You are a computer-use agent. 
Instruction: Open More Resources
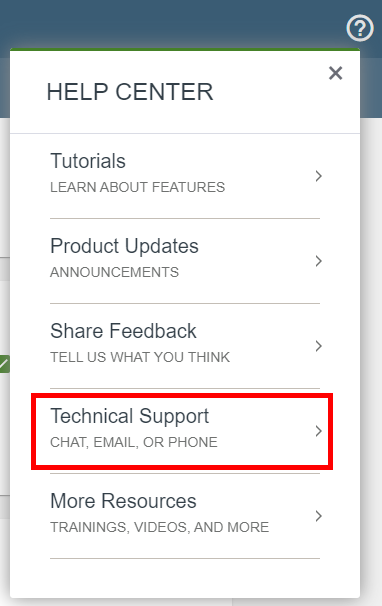click(185, 516)
